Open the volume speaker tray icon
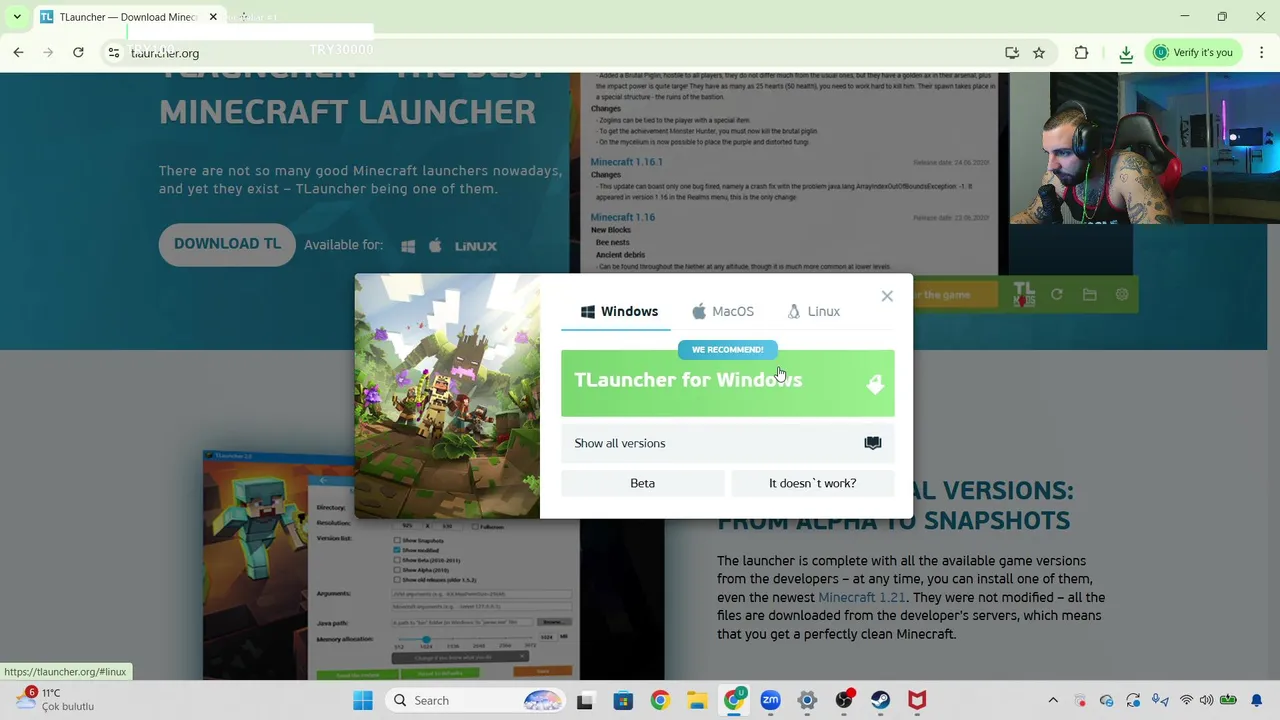Screen dimensions: 1280x720 point(1206,700)
